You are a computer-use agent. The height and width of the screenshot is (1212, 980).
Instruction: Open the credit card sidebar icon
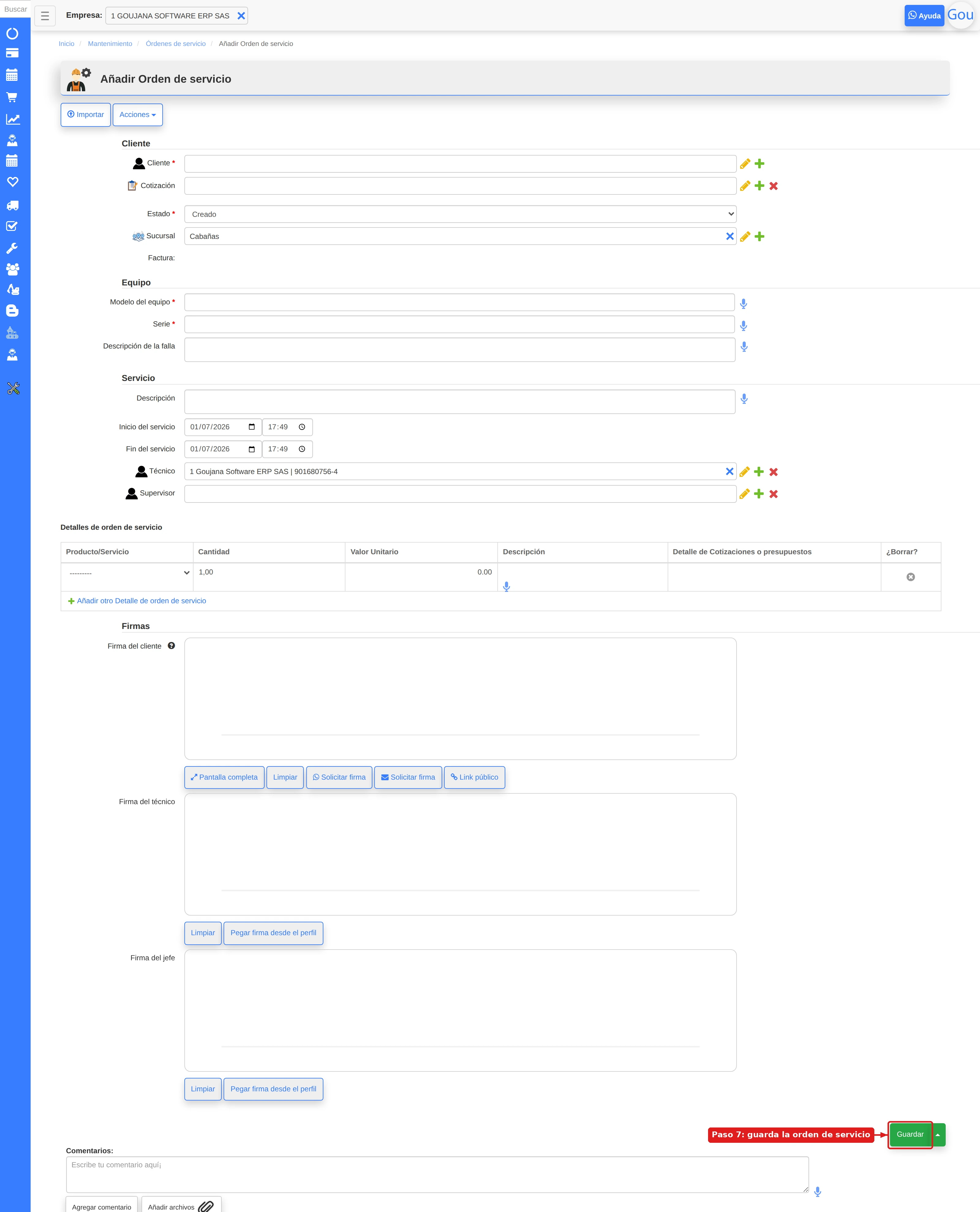(x=12, y=53)
